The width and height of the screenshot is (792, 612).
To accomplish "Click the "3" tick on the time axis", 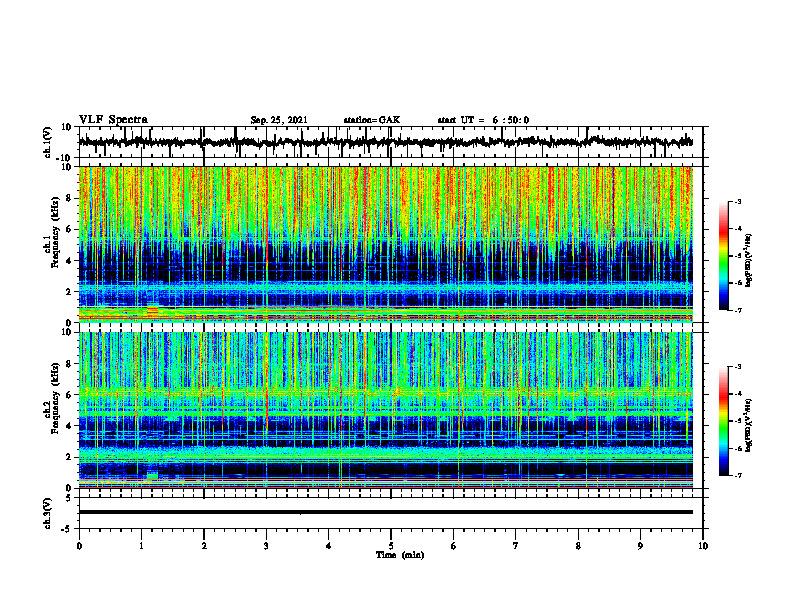I will pyautogui.click(x=266, y=546).
